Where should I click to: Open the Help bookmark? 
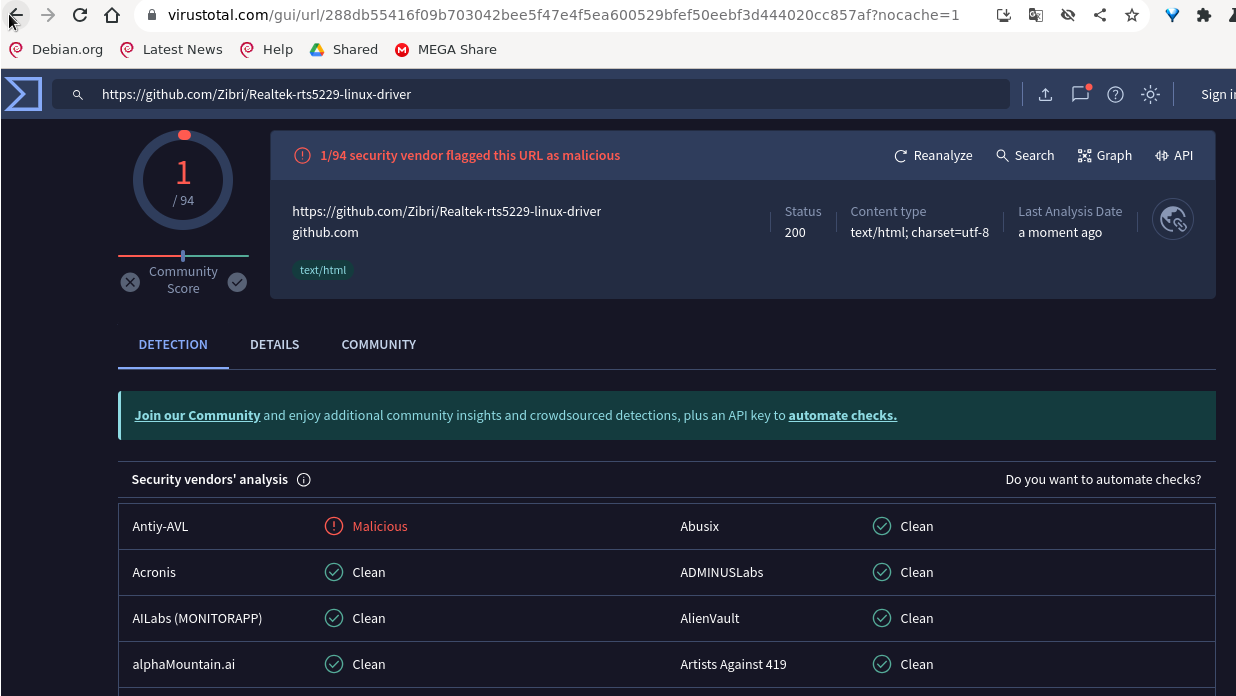266,49
